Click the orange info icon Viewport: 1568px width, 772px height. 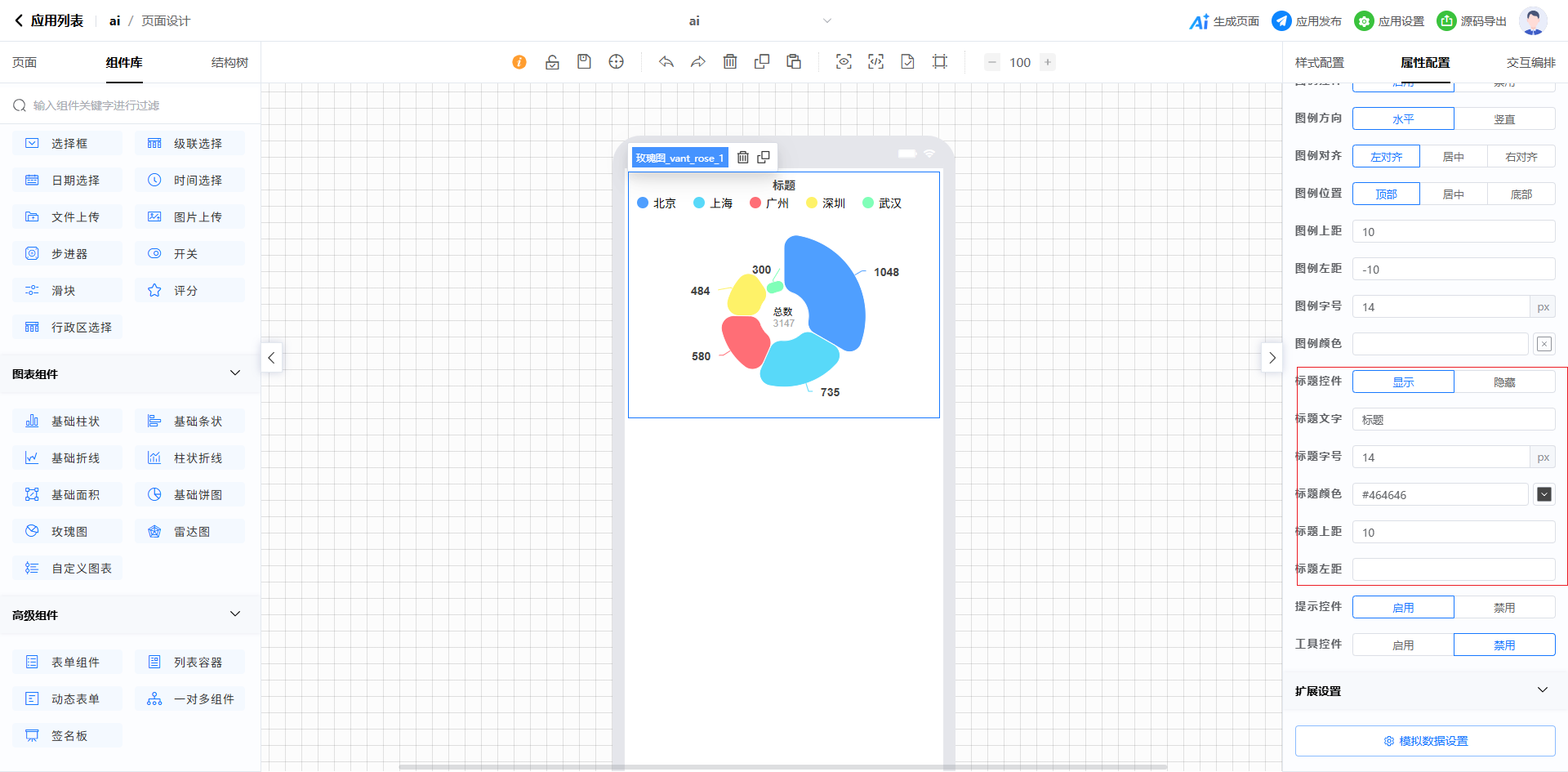tap(519, 62)
